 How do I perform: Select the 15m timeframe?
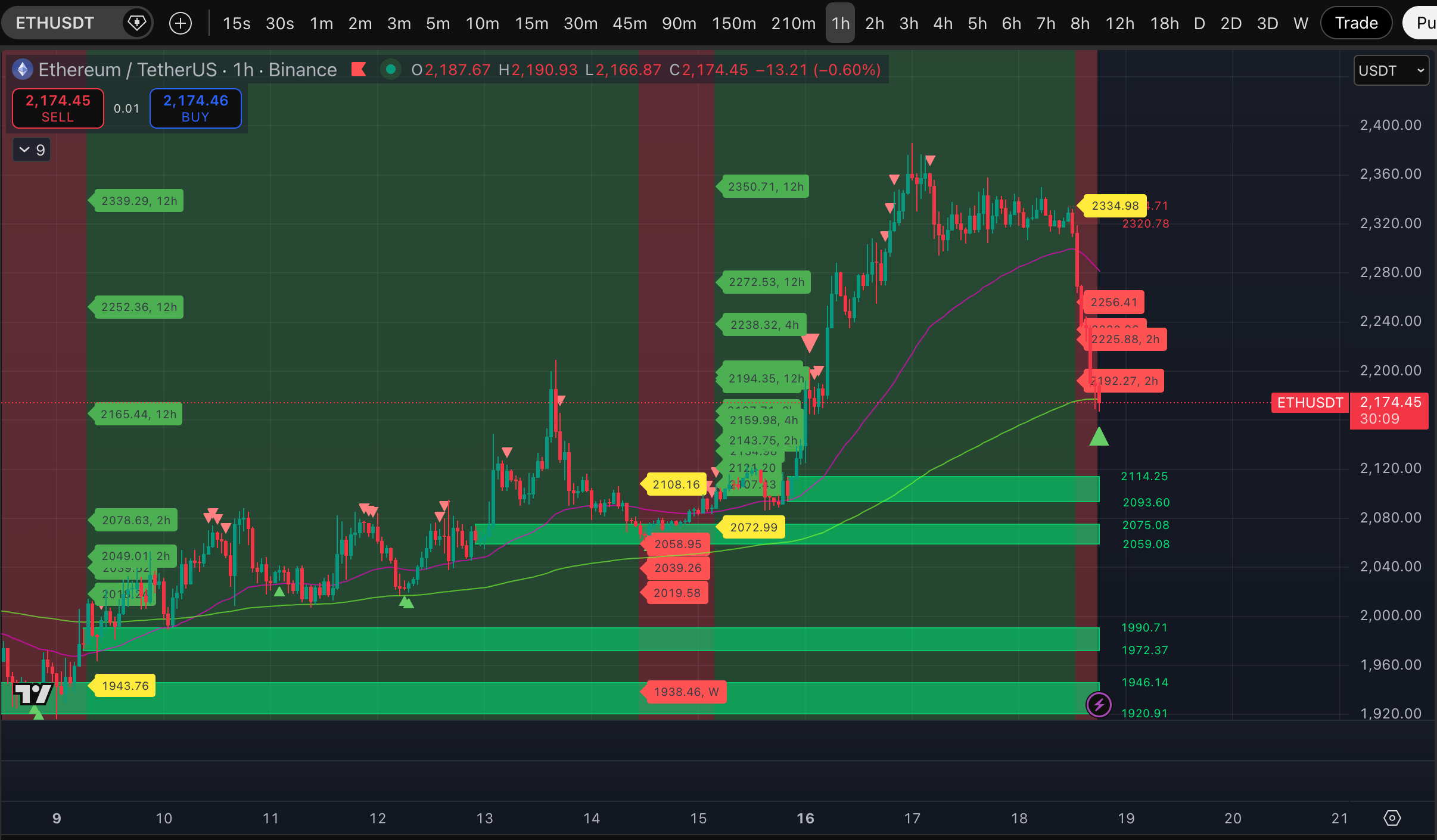click(x=531, y=23)
